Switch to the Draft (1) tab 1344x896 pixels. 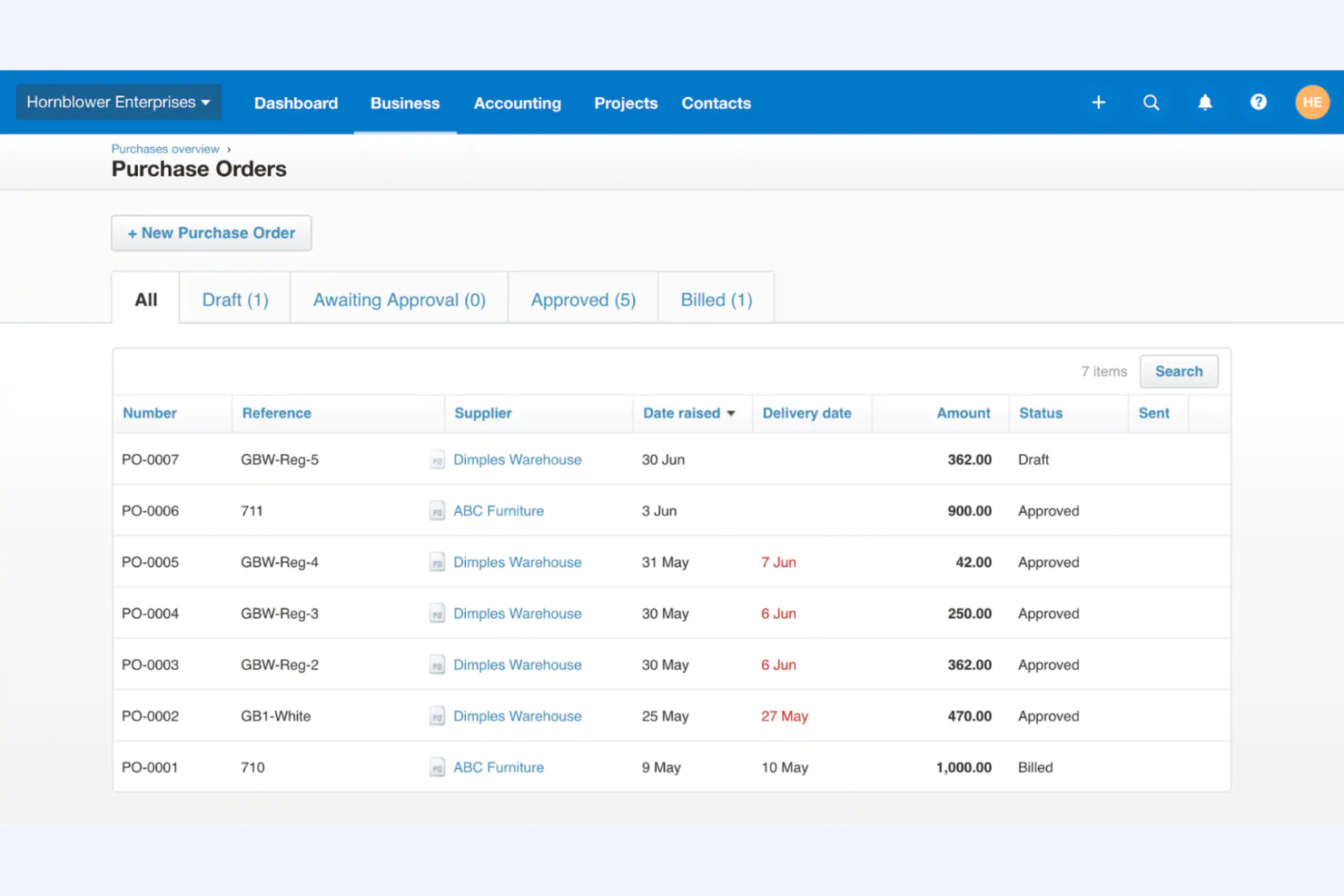(234, 299)
